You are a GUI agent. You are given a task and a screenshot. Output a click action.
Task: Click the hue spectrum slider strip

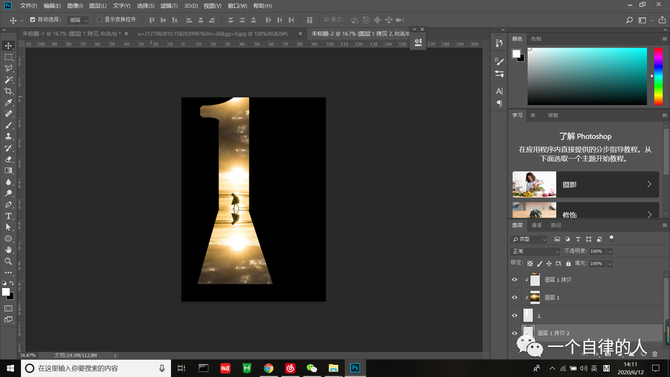(658, 77)
